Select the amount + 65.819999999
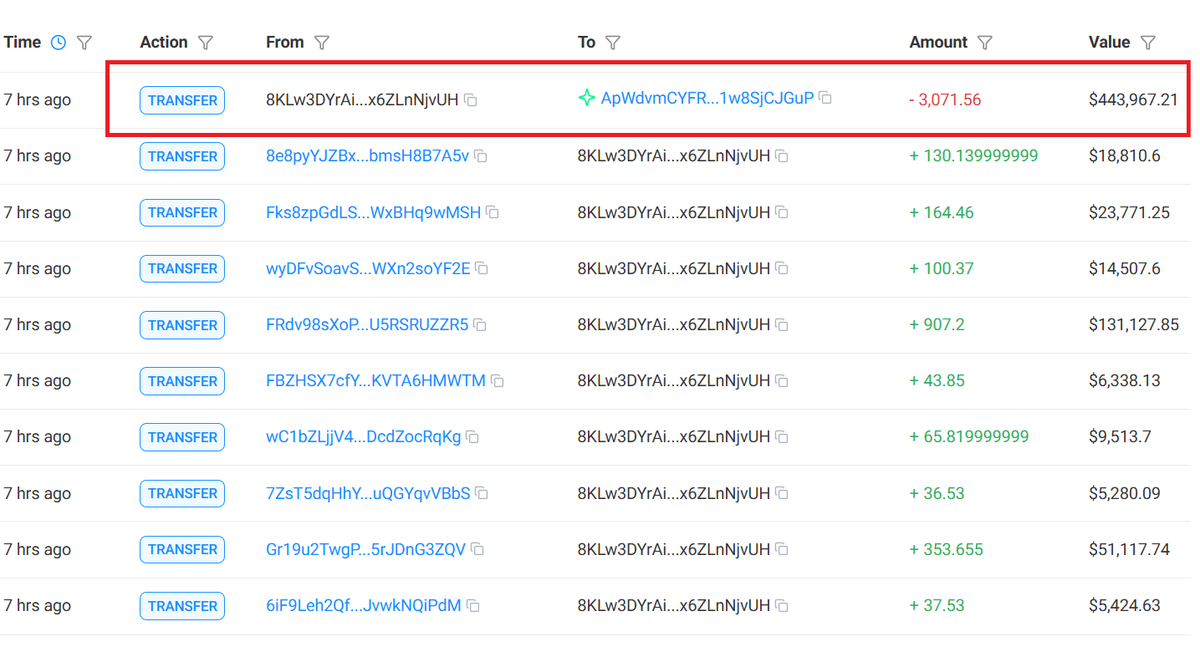This screenshot has width=1200, height=647. 969,437
